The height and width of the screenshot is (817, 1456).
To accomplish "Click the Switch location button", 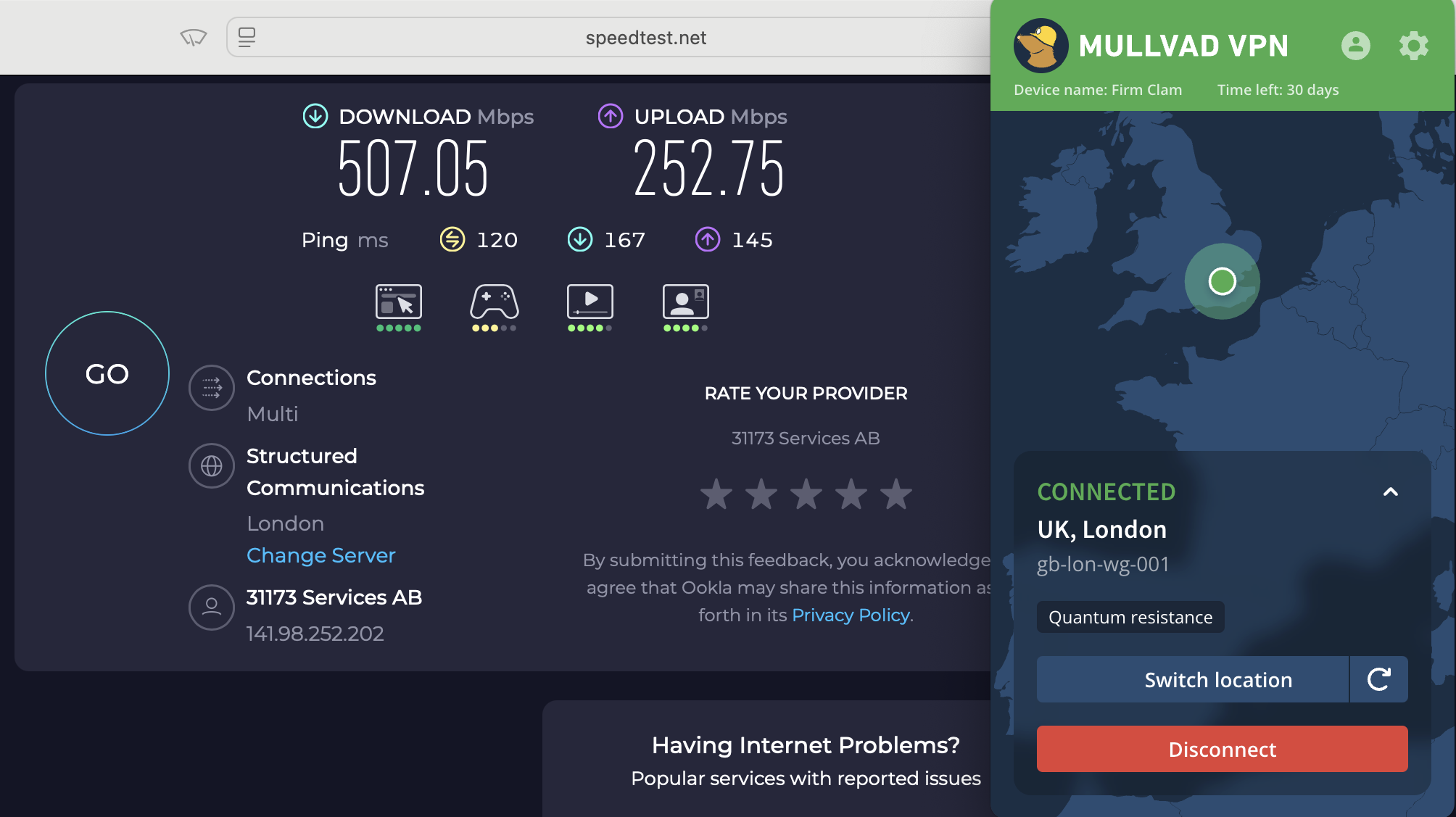I will 1193,679.
